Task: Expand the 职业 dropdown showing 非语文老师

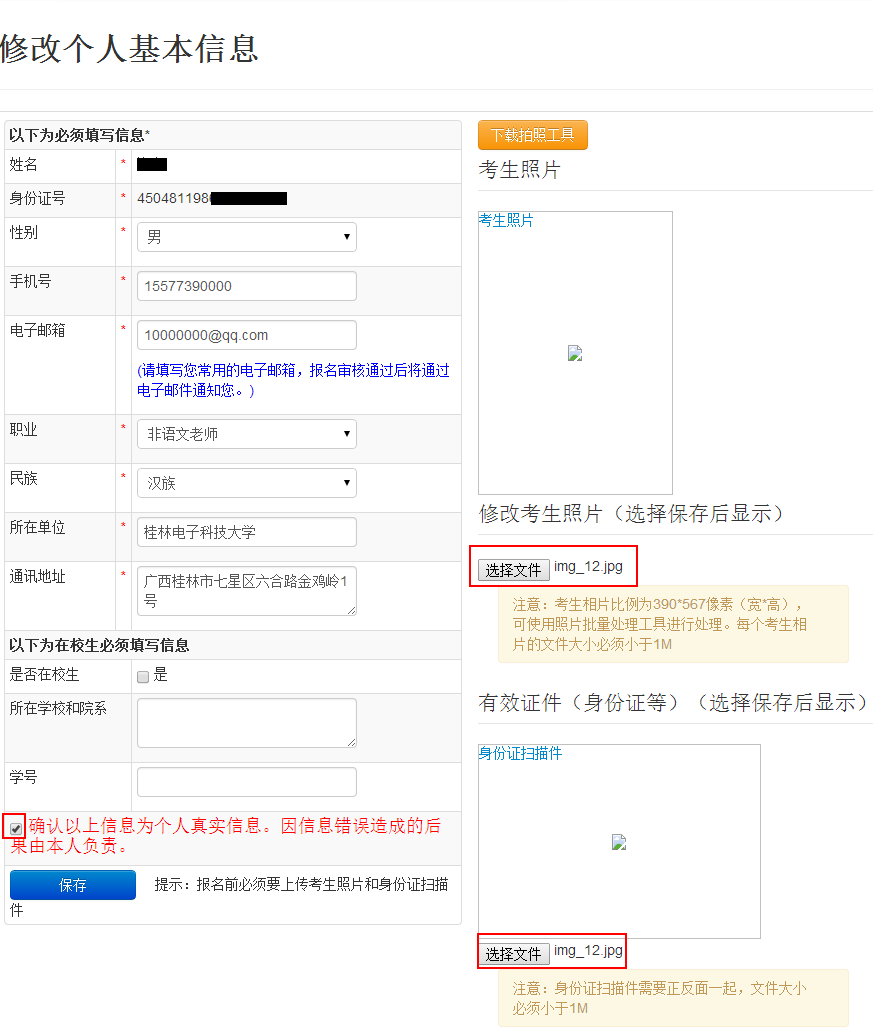Action: click(246, 434)
